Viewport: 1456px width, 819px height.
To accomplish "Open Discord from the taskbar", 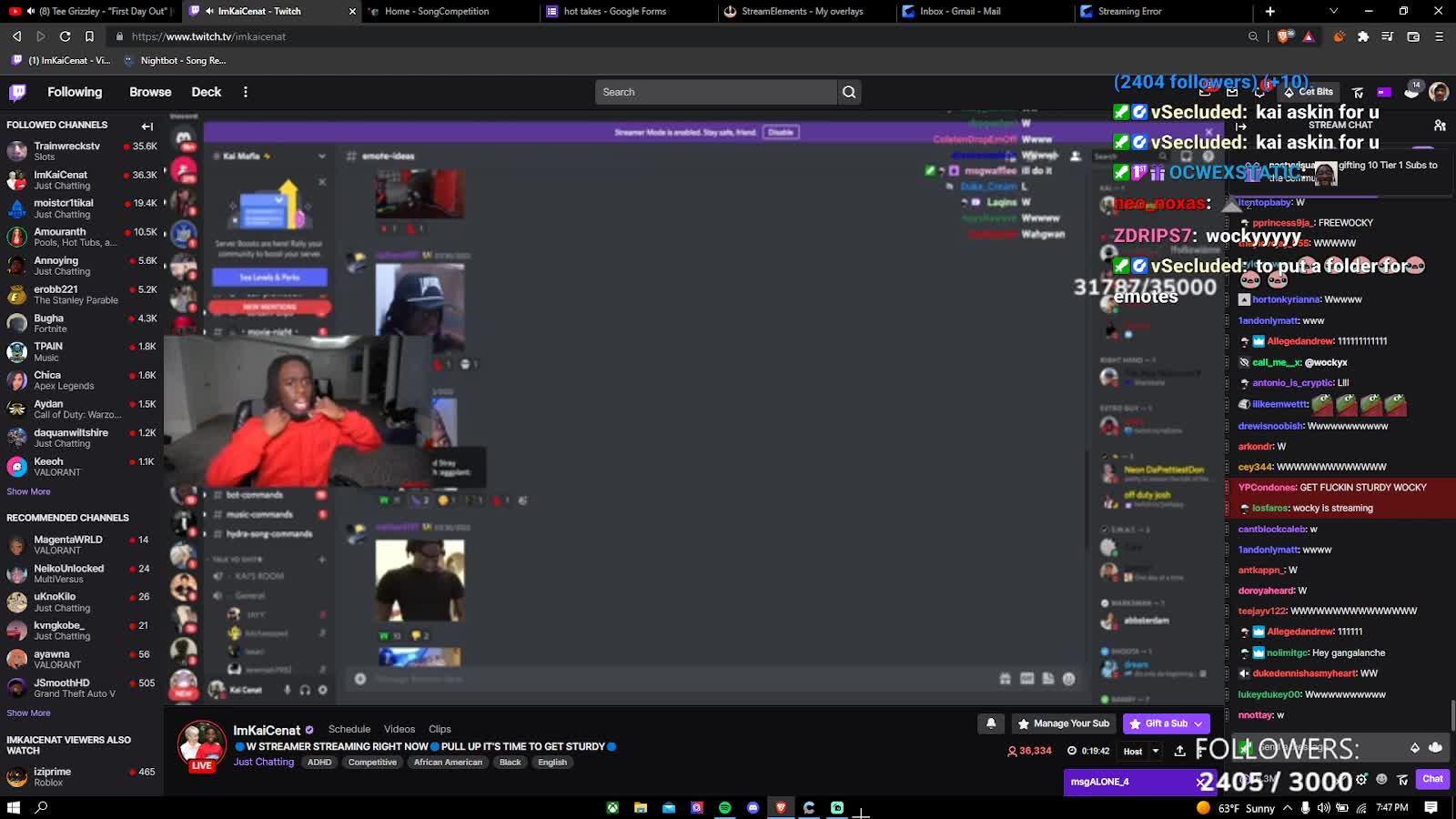I will (753, 807).
